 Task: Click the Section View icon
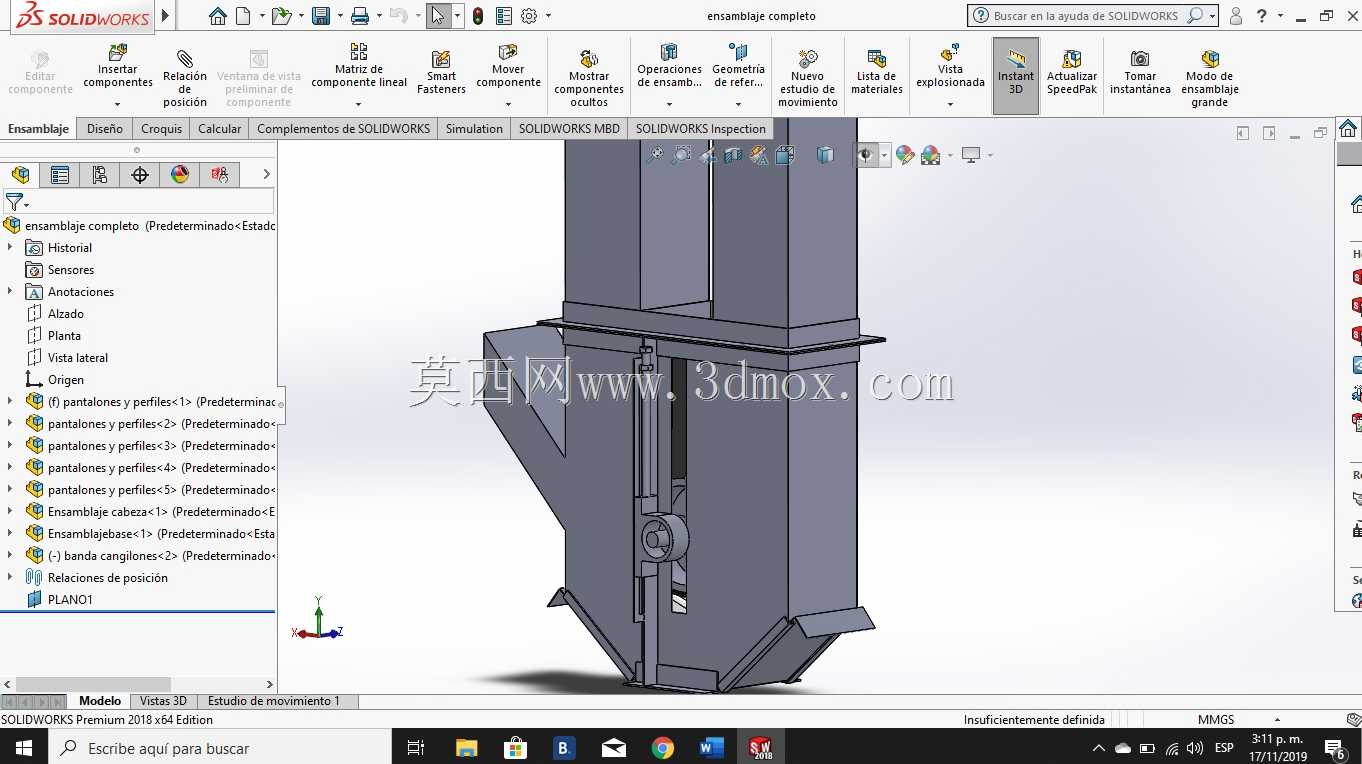click(x=733, y=155)
